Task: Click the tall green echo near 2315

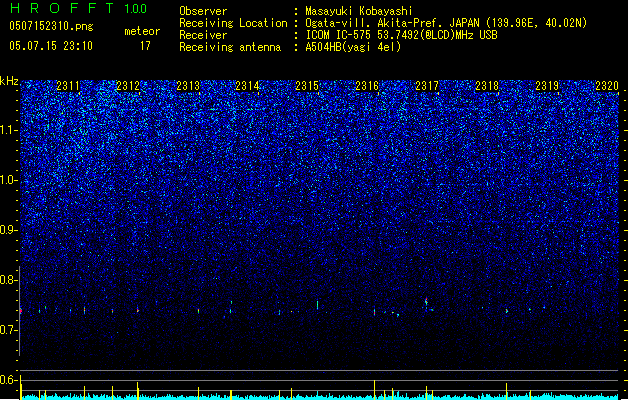Action: (317, 305)
